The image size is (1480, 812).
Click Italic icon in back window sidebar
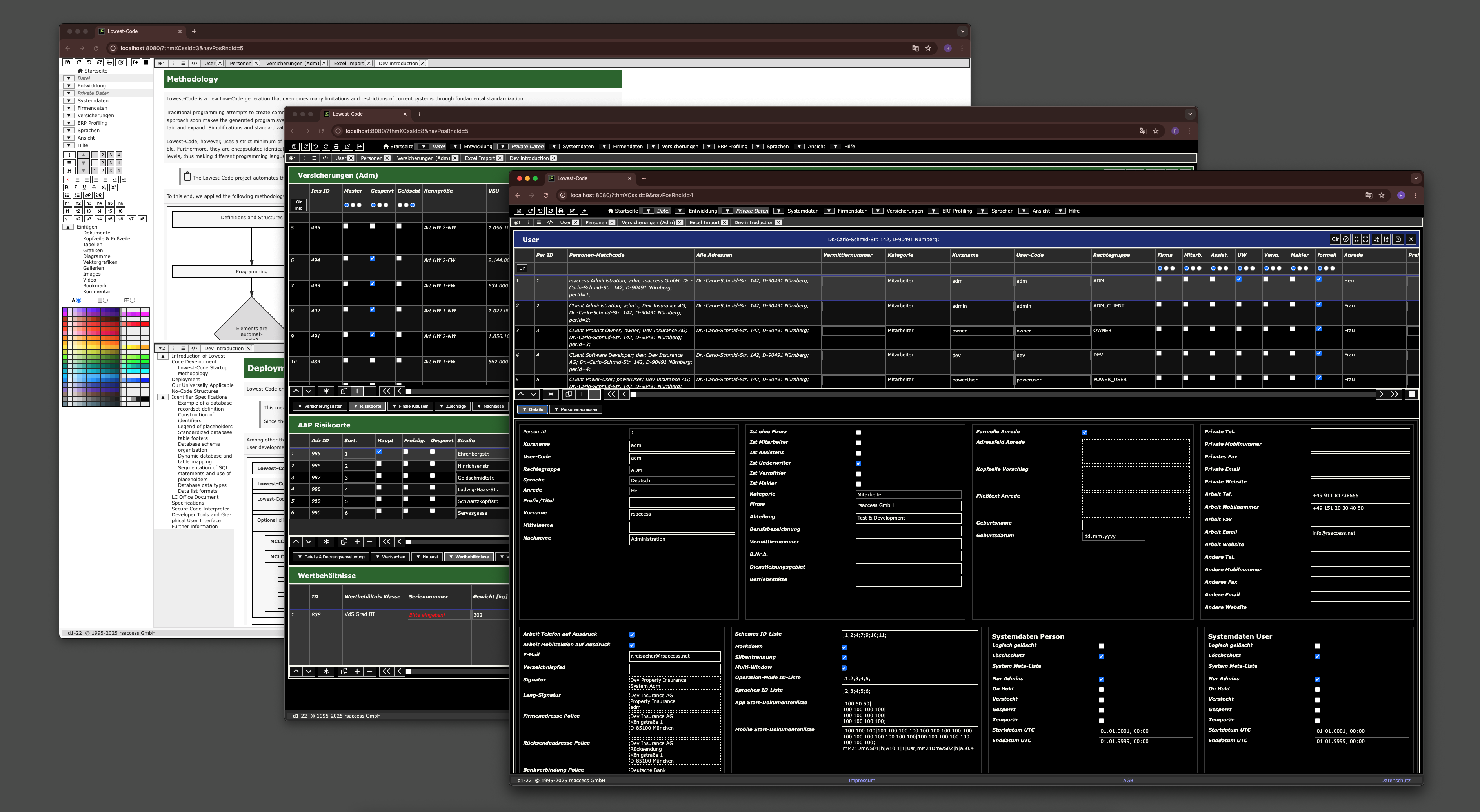75,187
